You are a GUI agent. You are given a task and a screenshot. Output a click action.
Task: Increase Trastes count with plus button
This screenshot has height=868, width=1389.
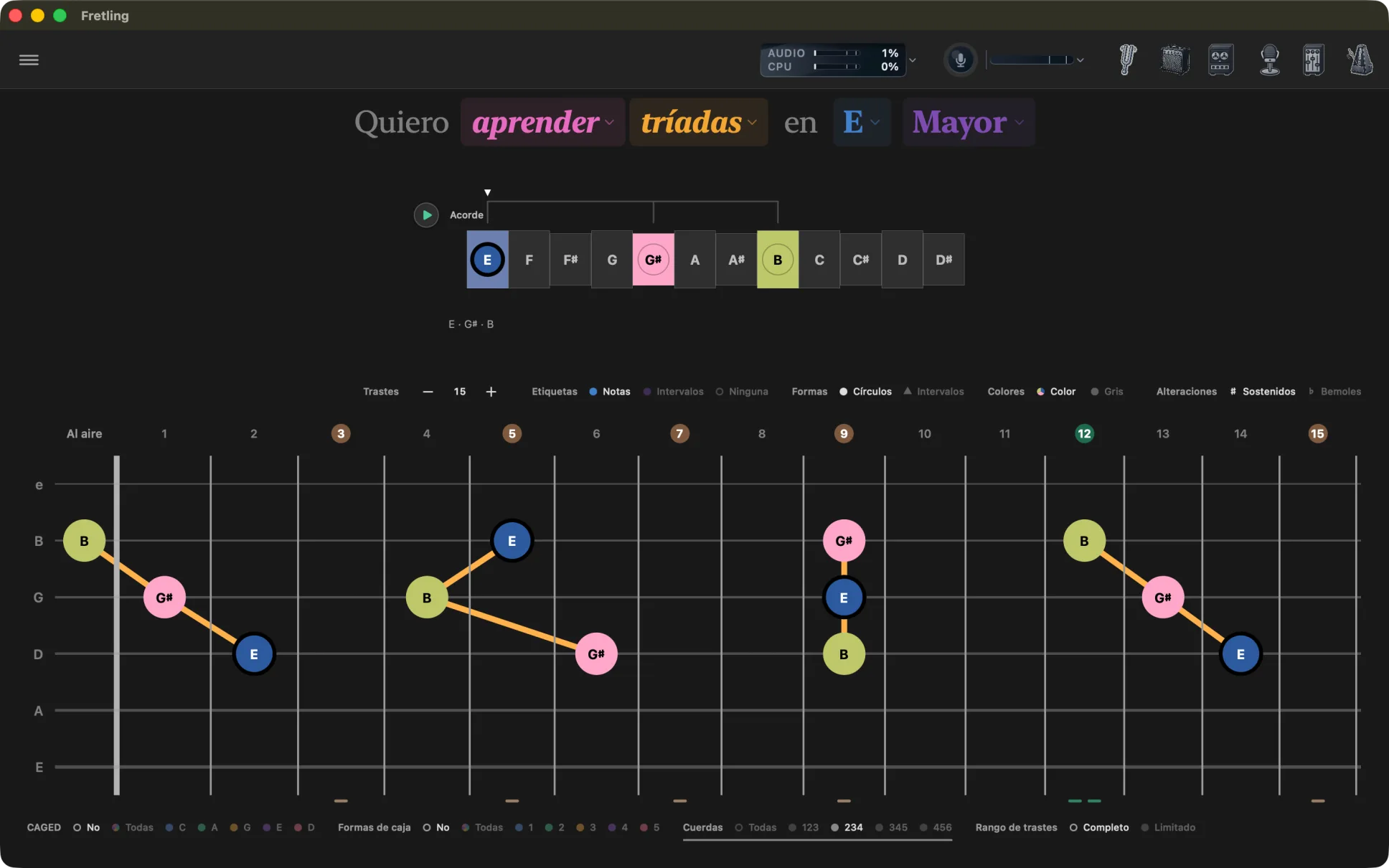click(x=491, y=392)
